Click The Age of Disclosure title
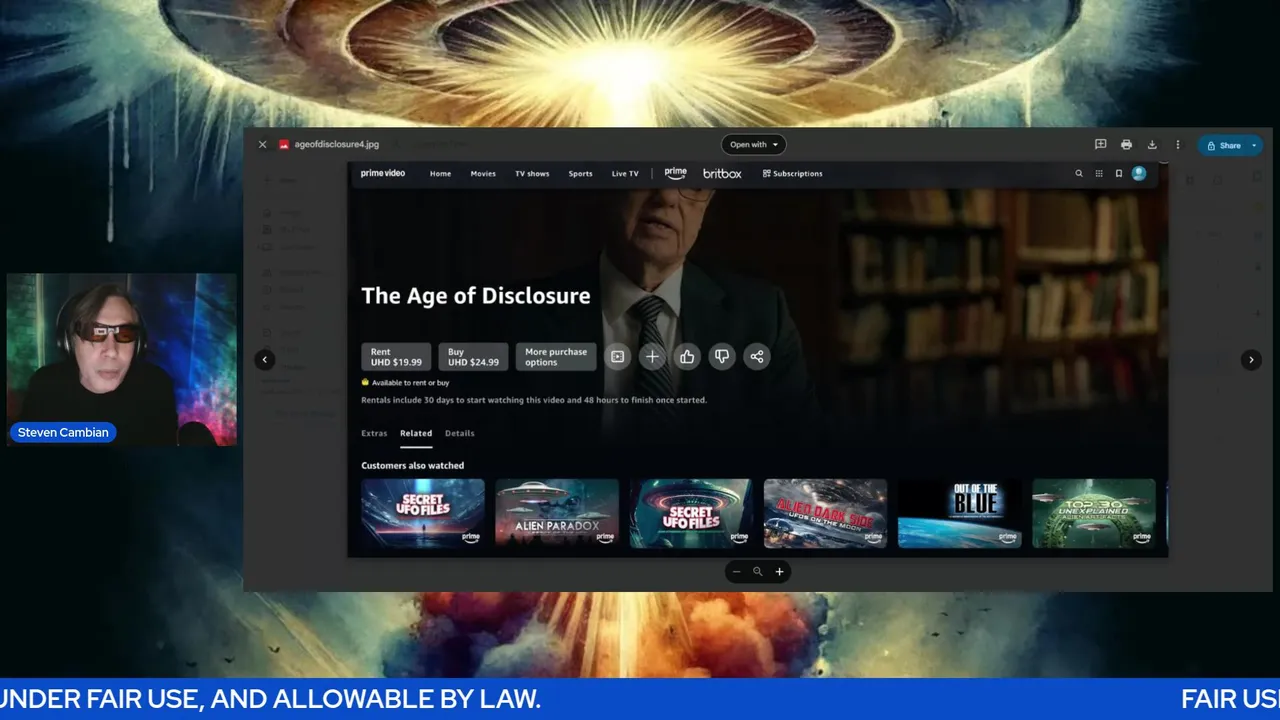Image resolution: width=1280 pixels, height=720 pixels. pos(476,296)
